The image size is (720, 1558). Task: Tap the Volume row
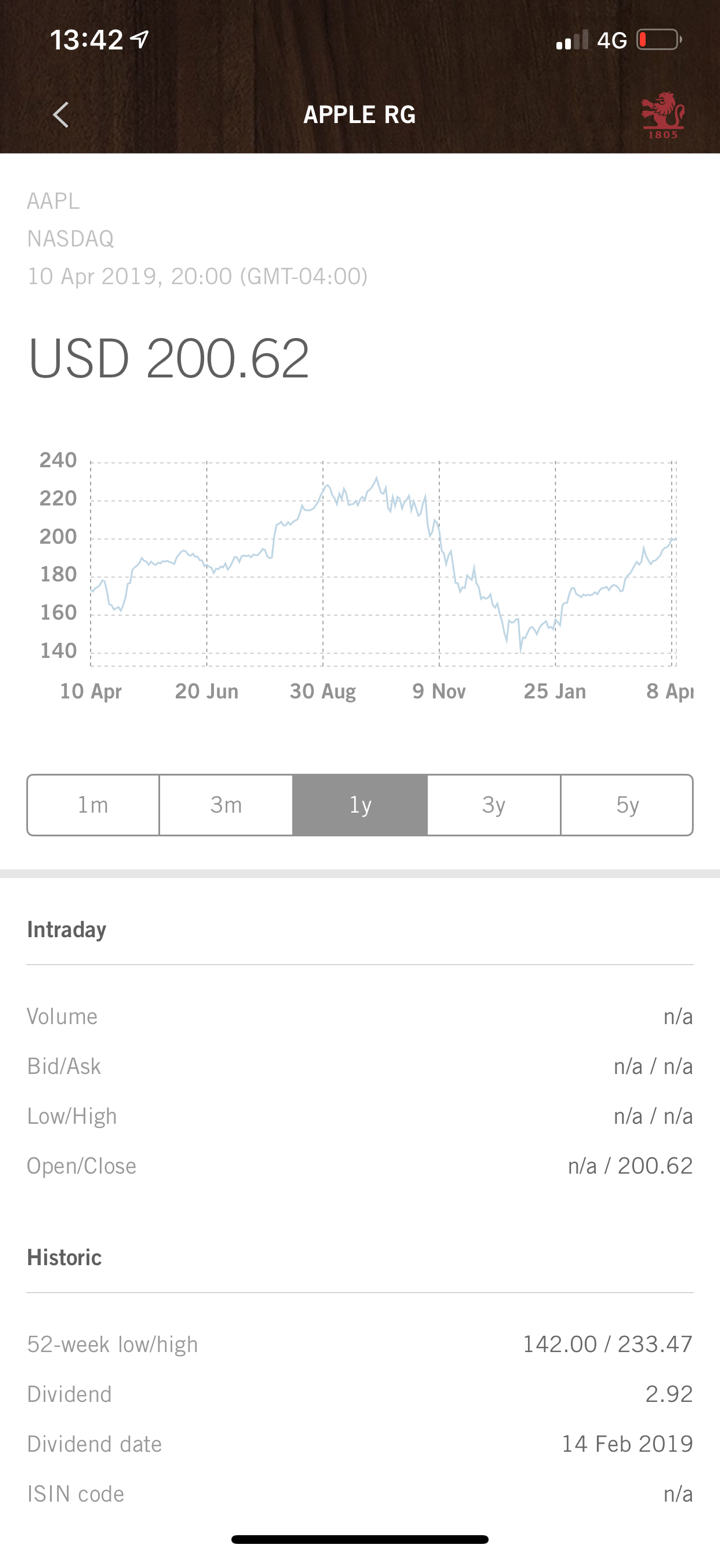coord(360,1016)
